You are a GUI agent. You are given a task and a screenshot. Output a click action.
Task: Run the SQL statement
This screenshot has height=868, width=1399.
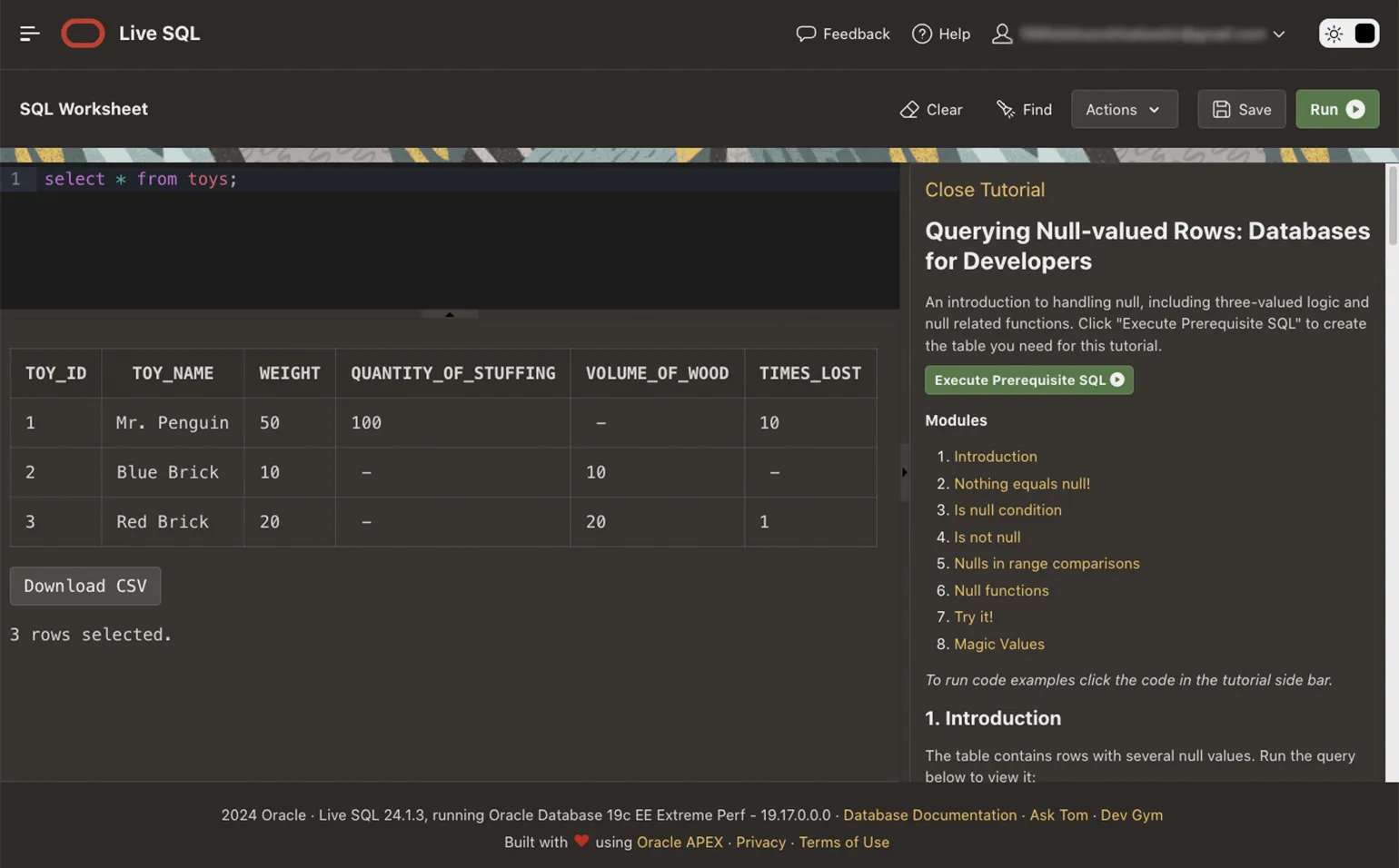[1336, 109]
